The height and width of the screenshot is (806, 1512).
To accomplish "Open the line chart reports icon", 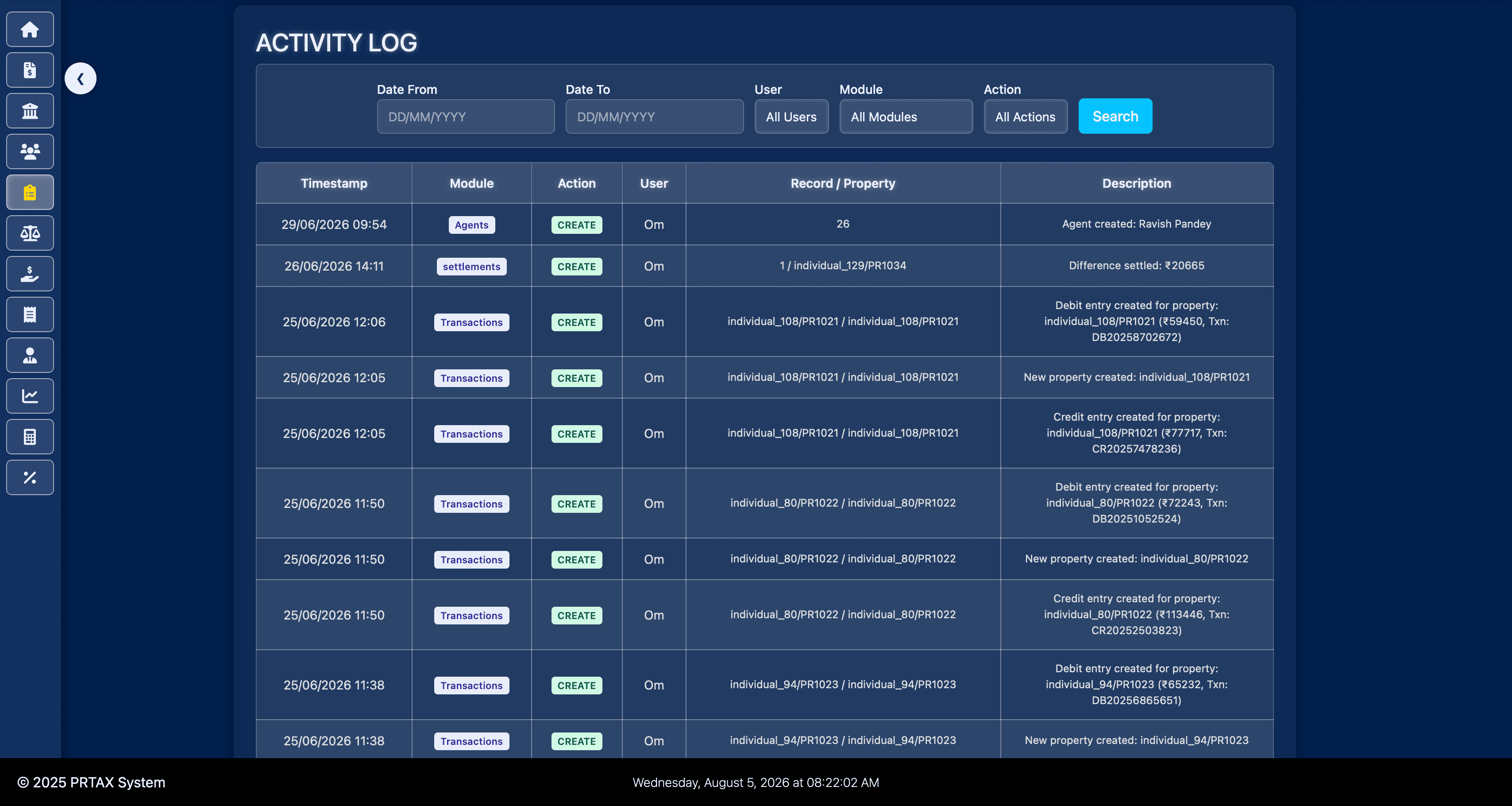I will pyautogui.click(x=30, y=396).
